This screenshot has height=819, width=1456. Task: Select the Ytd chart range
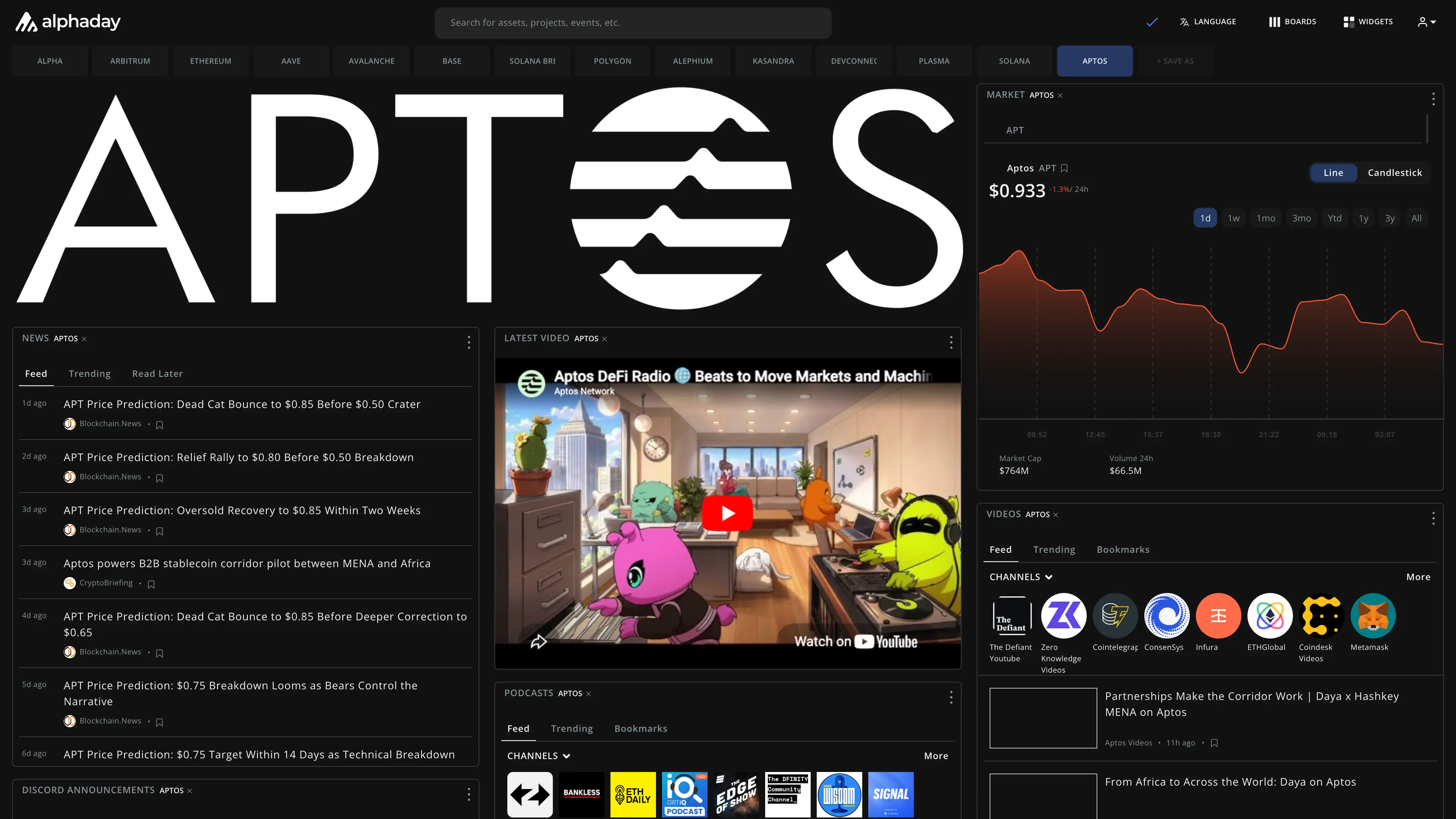click(x=1335, y=218)
